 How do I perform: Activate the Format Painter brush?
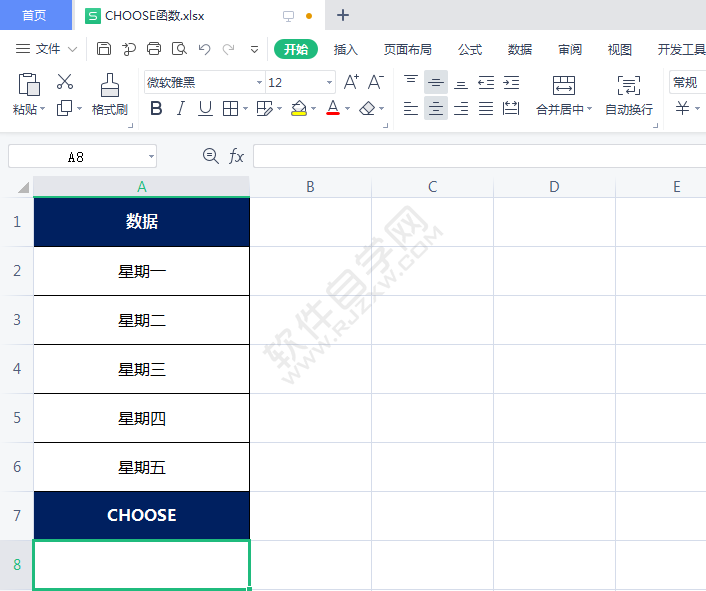pyautogui.click(x=109, y=85)
